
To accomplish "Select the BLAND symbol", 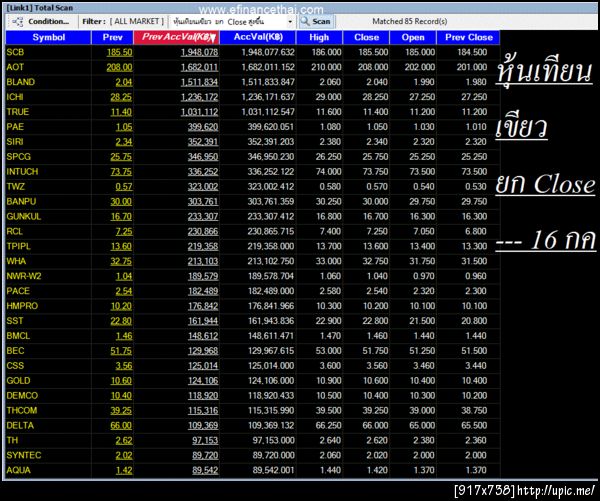I will pyautogui.click(x=21, y=82).
